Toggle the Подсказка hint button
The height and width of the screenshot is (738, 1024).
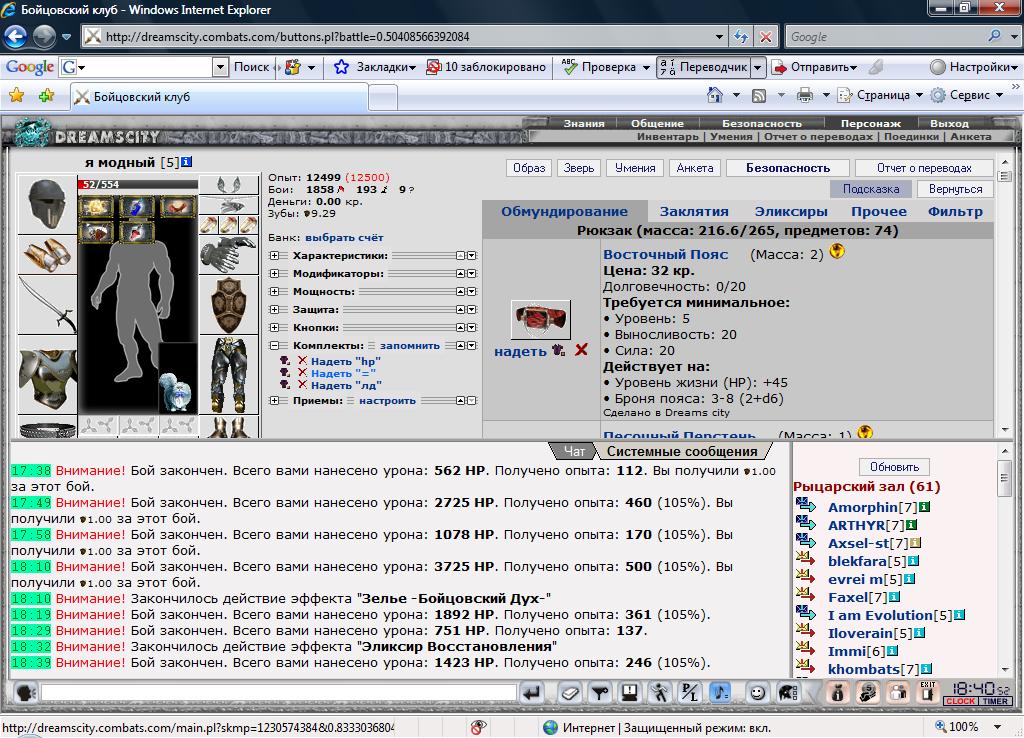[871, 189]
